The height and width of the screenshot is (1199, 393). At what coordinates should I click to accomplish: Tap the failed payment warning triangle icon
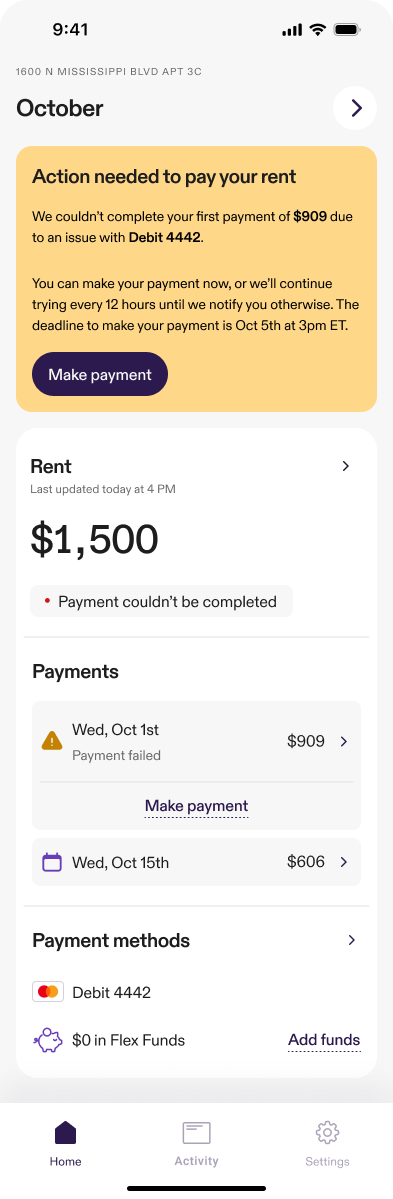click(51, 740)
